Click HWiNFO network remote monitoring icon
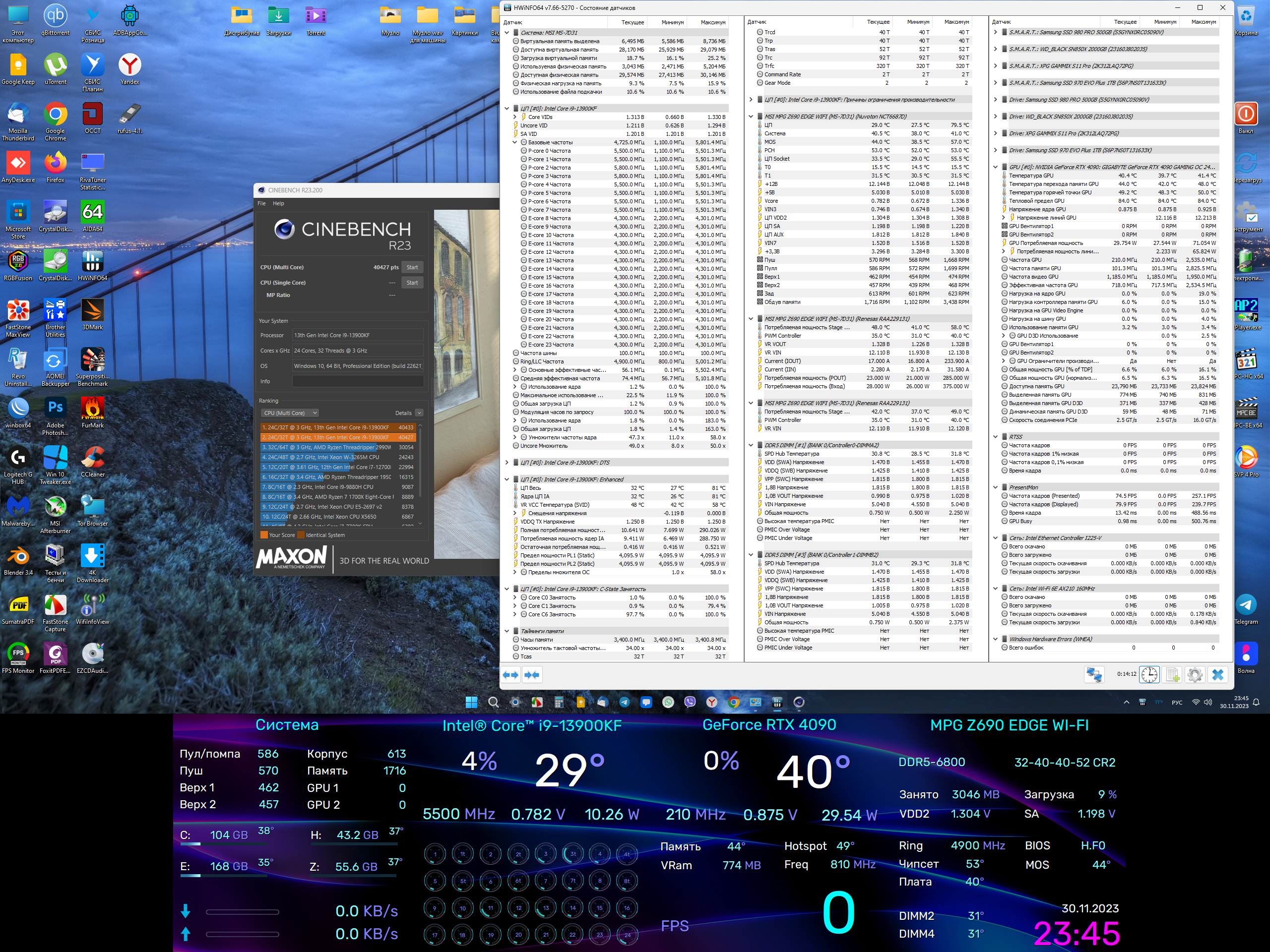Viewport: 1270px width, 952px height. pyautogui.click(x=1094, y=675)
